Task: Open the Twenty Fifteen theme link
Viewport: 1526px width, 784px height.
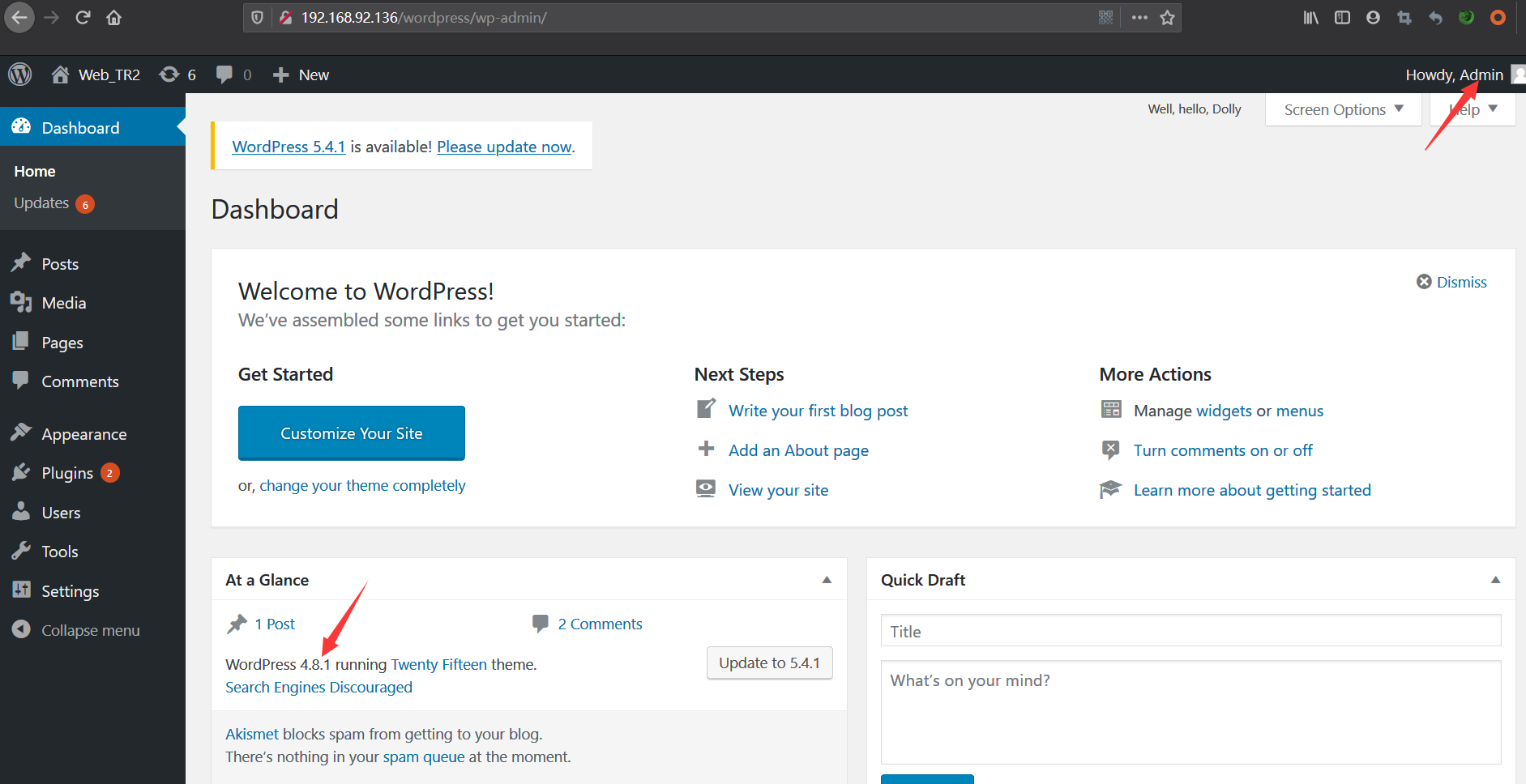Action: [439, 664]
